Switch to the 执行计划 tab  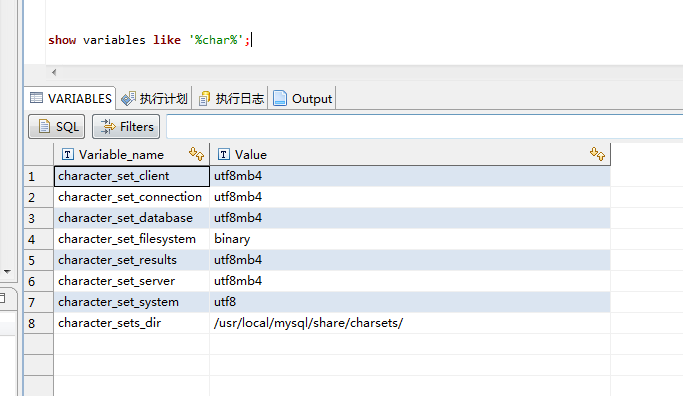pyautogui.click(x=154, y=99)
